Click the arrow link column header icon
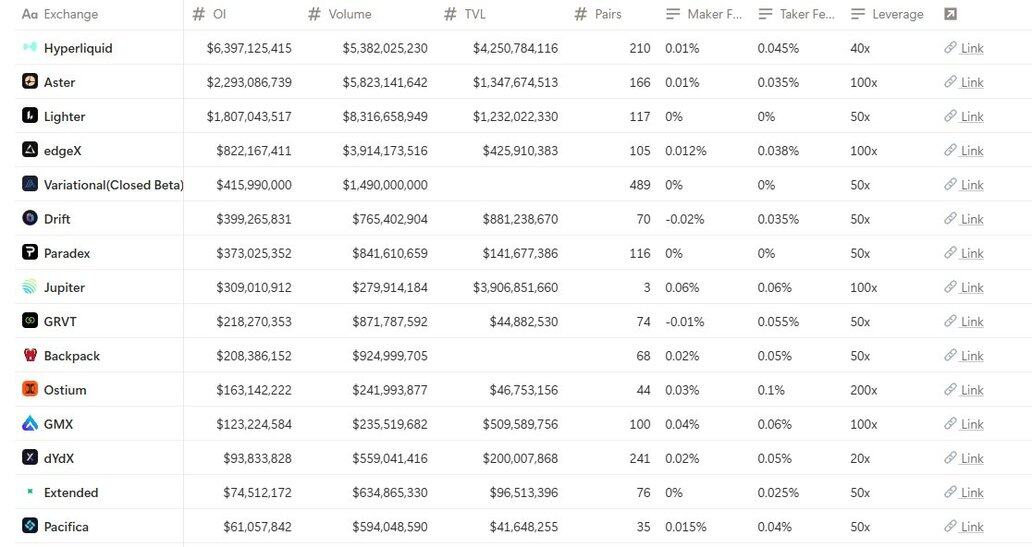The image size is (1032, 547). pyautogui.click(x=950, y=14)
